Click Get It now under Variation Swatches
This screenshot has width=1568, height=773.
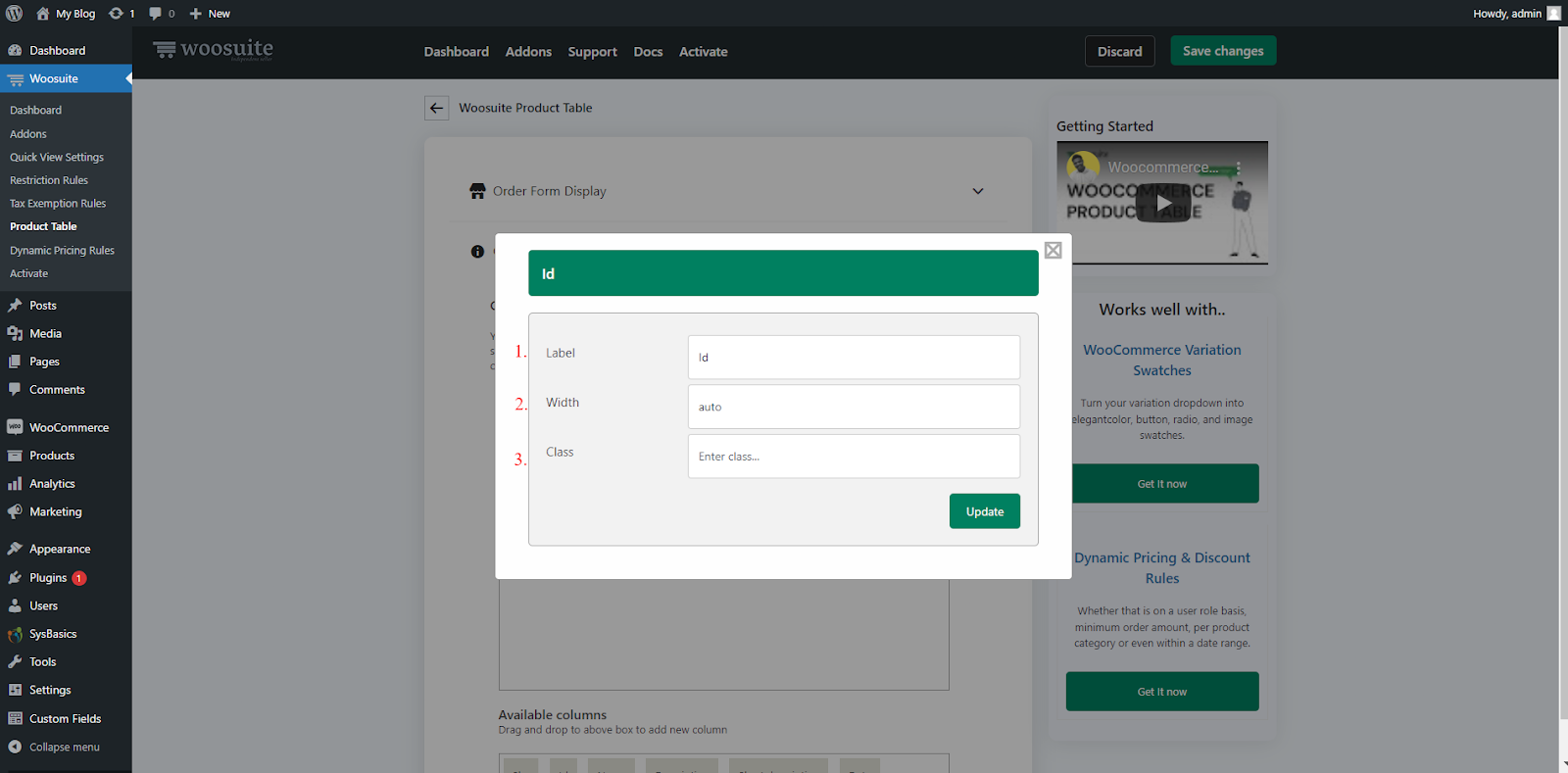(x=1162, y=484)
